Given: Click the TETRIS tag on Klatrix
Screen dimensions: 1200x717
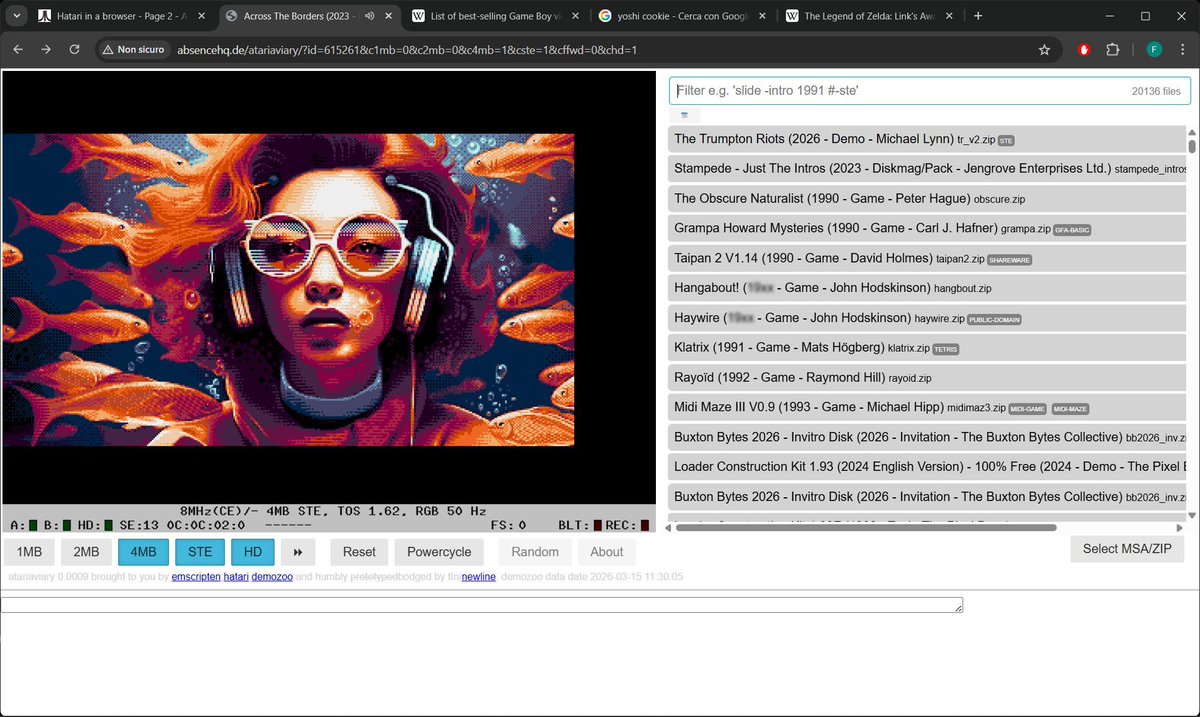Looking at the screenshot, I should [x=946, y=350].
